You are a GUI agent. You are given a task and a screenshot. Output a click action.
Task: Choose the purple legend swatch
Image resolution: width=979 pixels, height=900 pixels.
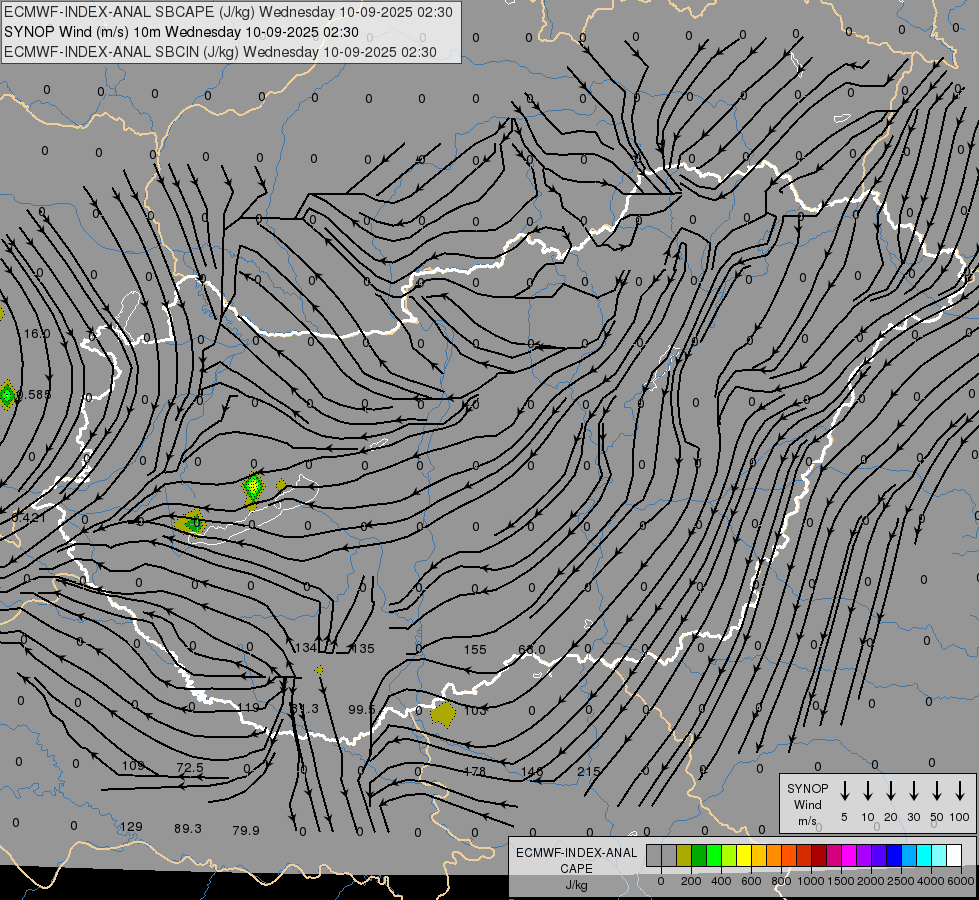pos(863,856)
